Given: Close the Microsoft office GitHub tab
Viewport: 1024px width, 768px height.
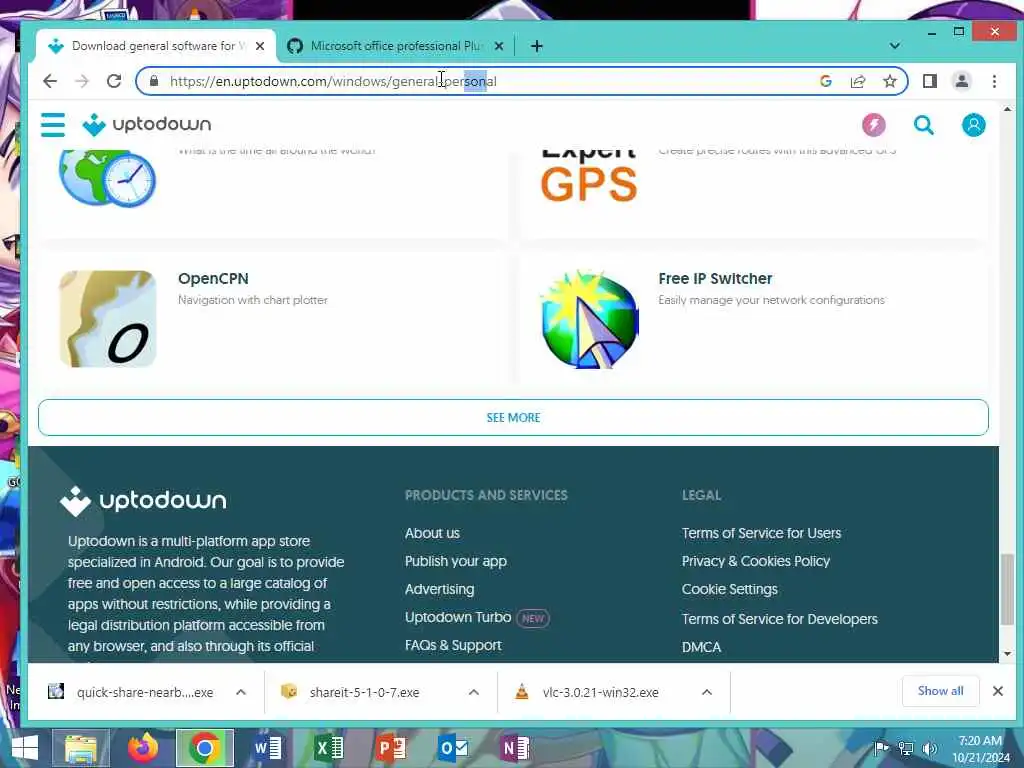Looking at the screenshot, I should click(499, 46).
